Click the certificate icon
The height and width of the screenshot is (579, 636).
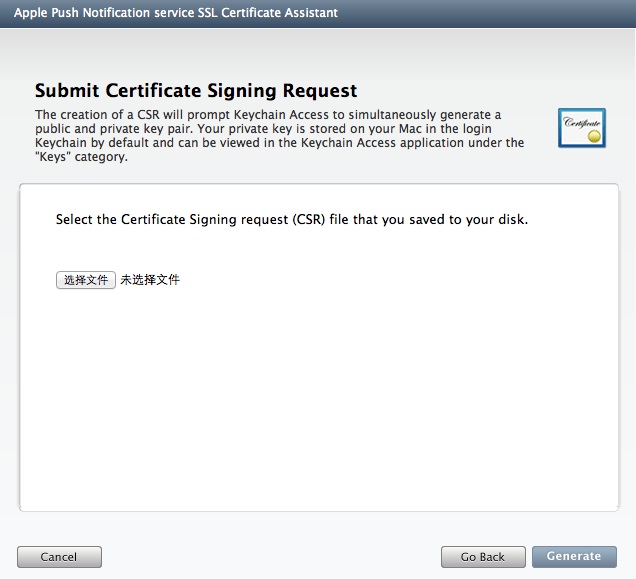[581, 128]
